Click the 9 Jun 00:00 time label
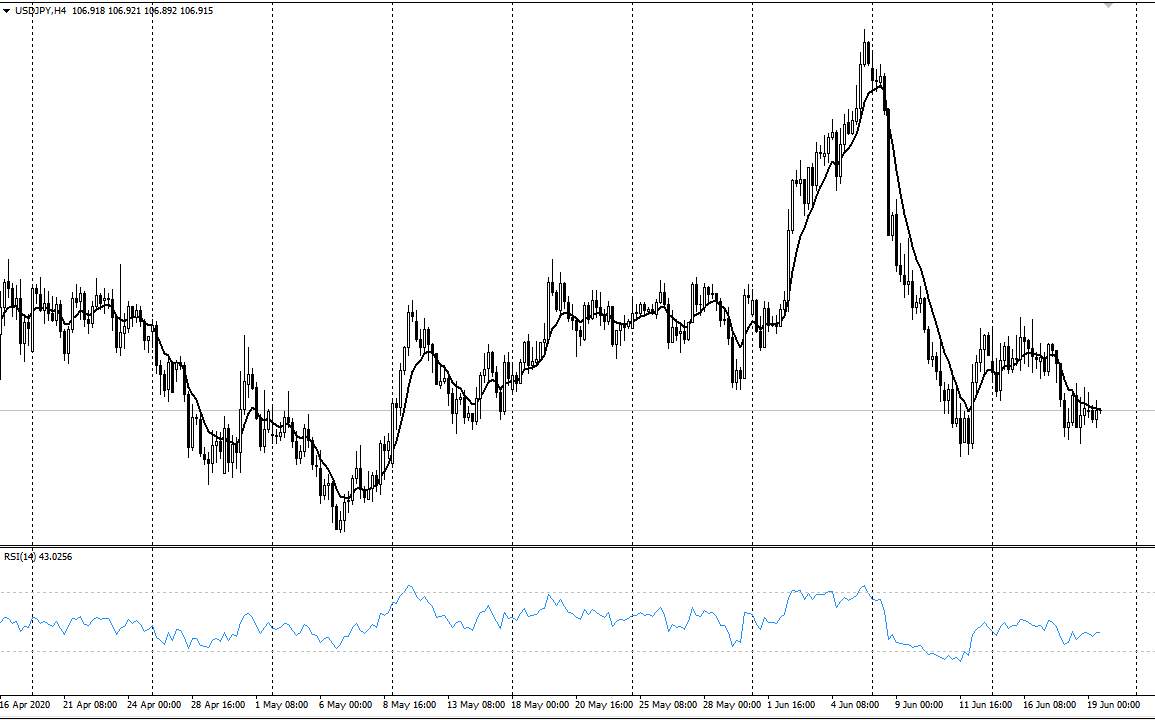The image size is (1155, 720). [x=919, y=705]
